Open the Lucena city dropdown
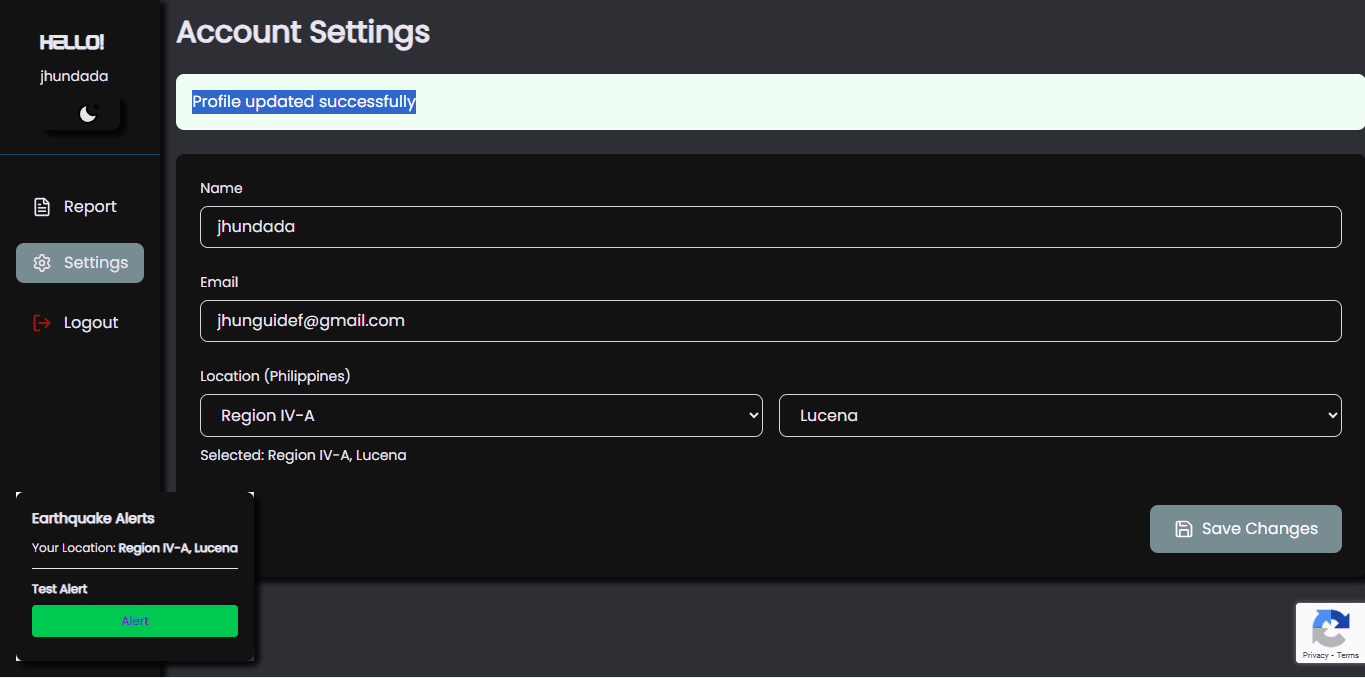 tap(1060, 415)
